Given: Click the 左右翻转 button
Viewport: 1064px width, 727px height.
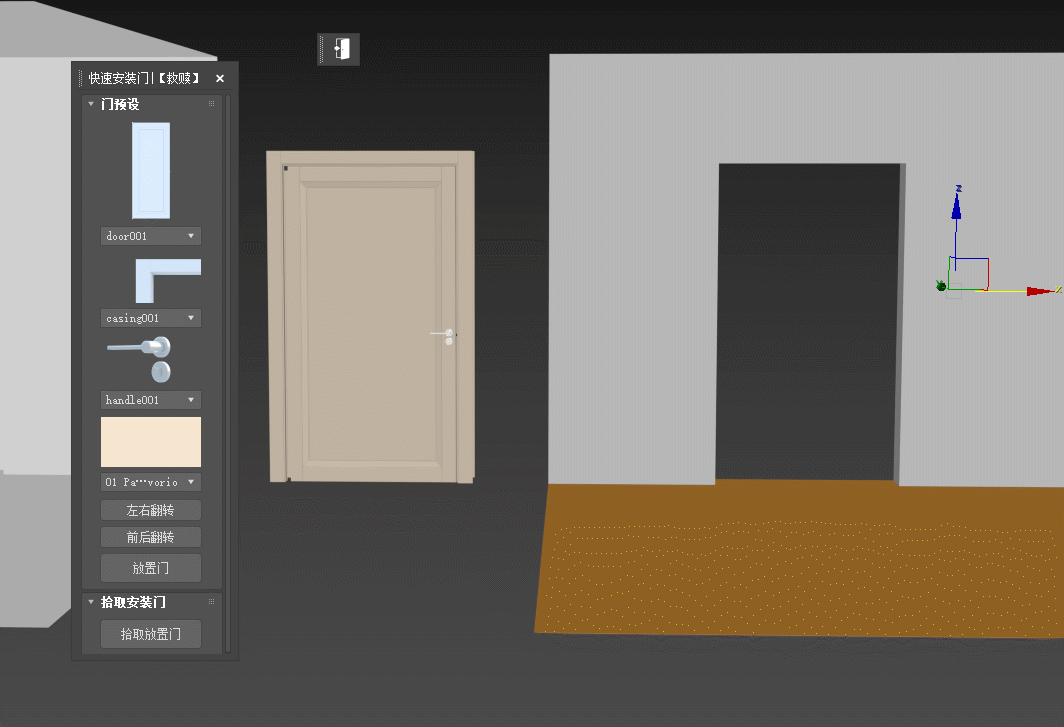Looking at the screenshot, I should (x=151, y=510).
